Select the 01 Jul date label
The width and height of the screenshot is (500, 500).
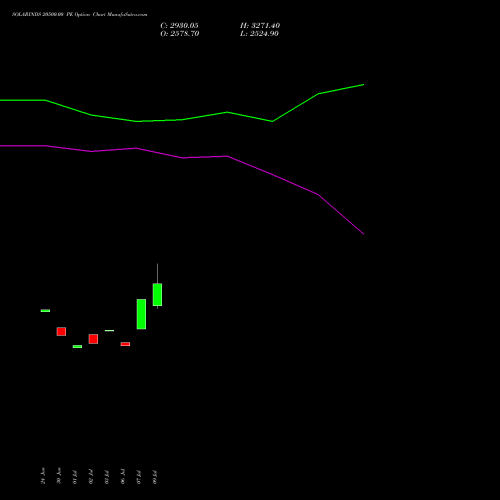click(75, 477)
